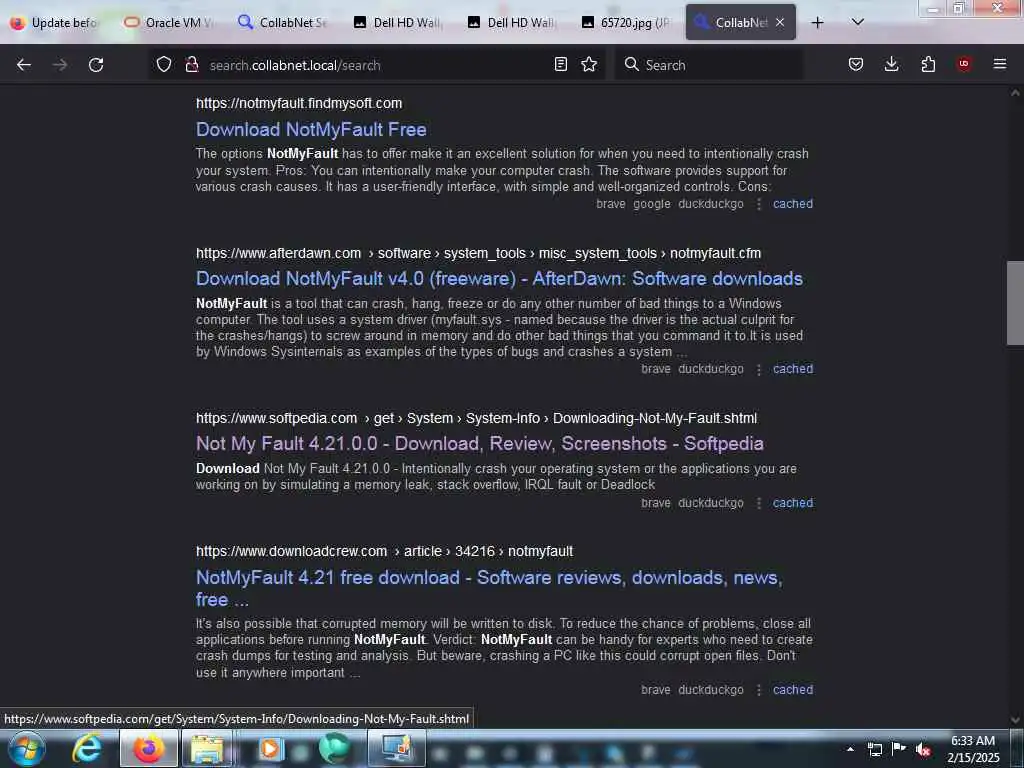Open the Softpedia Not My Fault 4.21.0.0 result
The width and height of the screenshot is (1024, 768).
coord(479,443)
